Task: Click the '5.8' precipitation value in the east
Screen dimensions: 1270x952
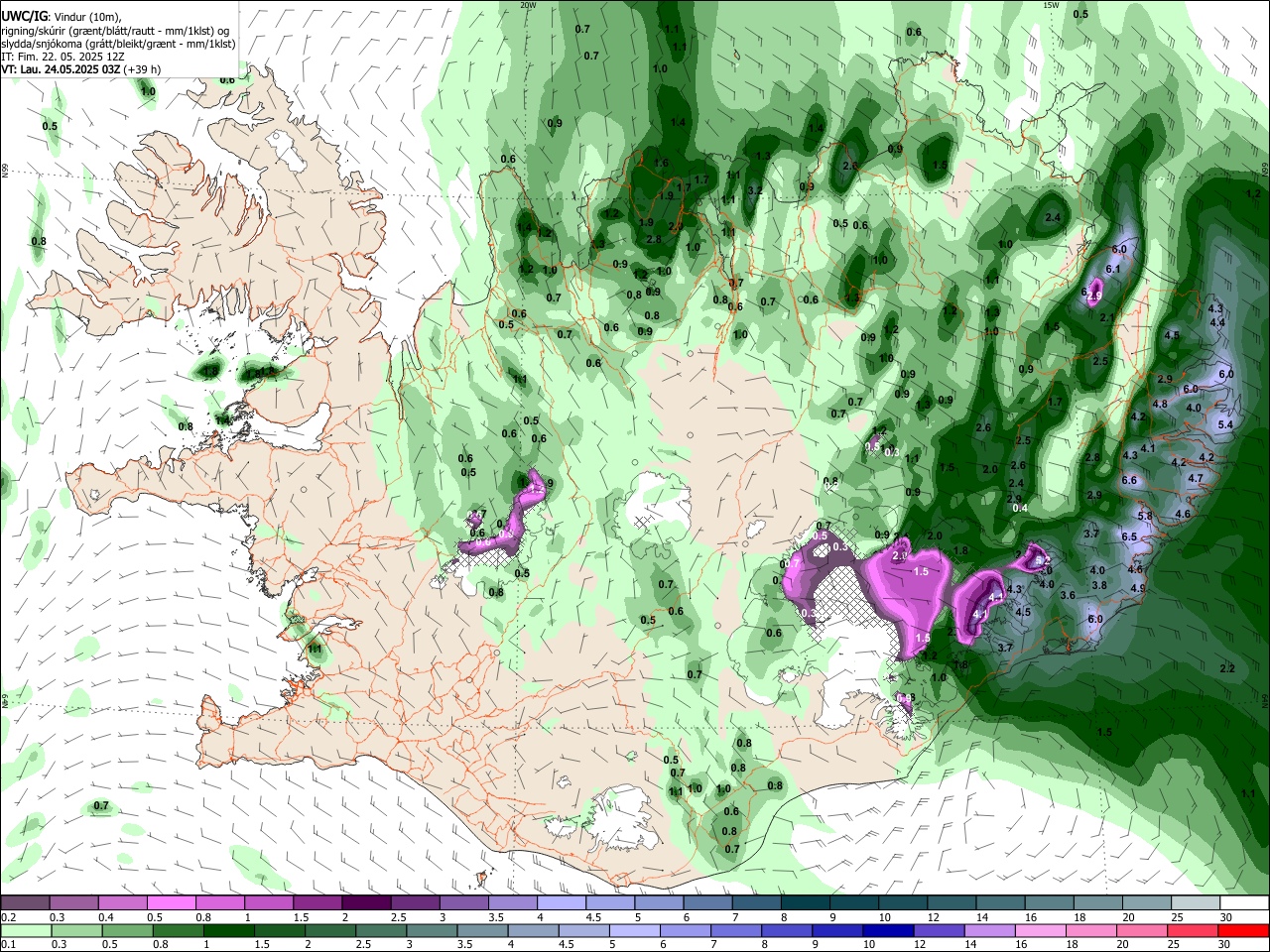Action: 1144,516
